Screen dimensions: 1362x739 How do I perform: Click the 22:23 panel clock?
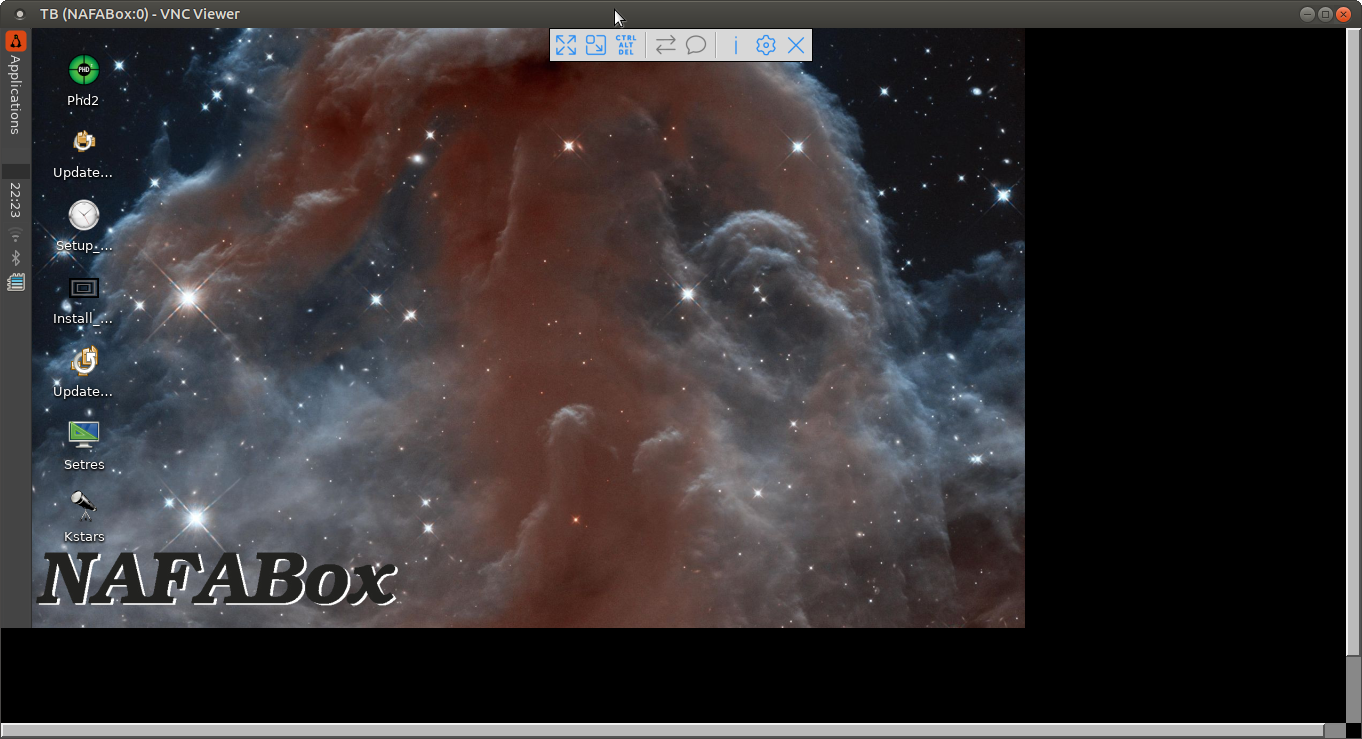[x=15, y=200]
